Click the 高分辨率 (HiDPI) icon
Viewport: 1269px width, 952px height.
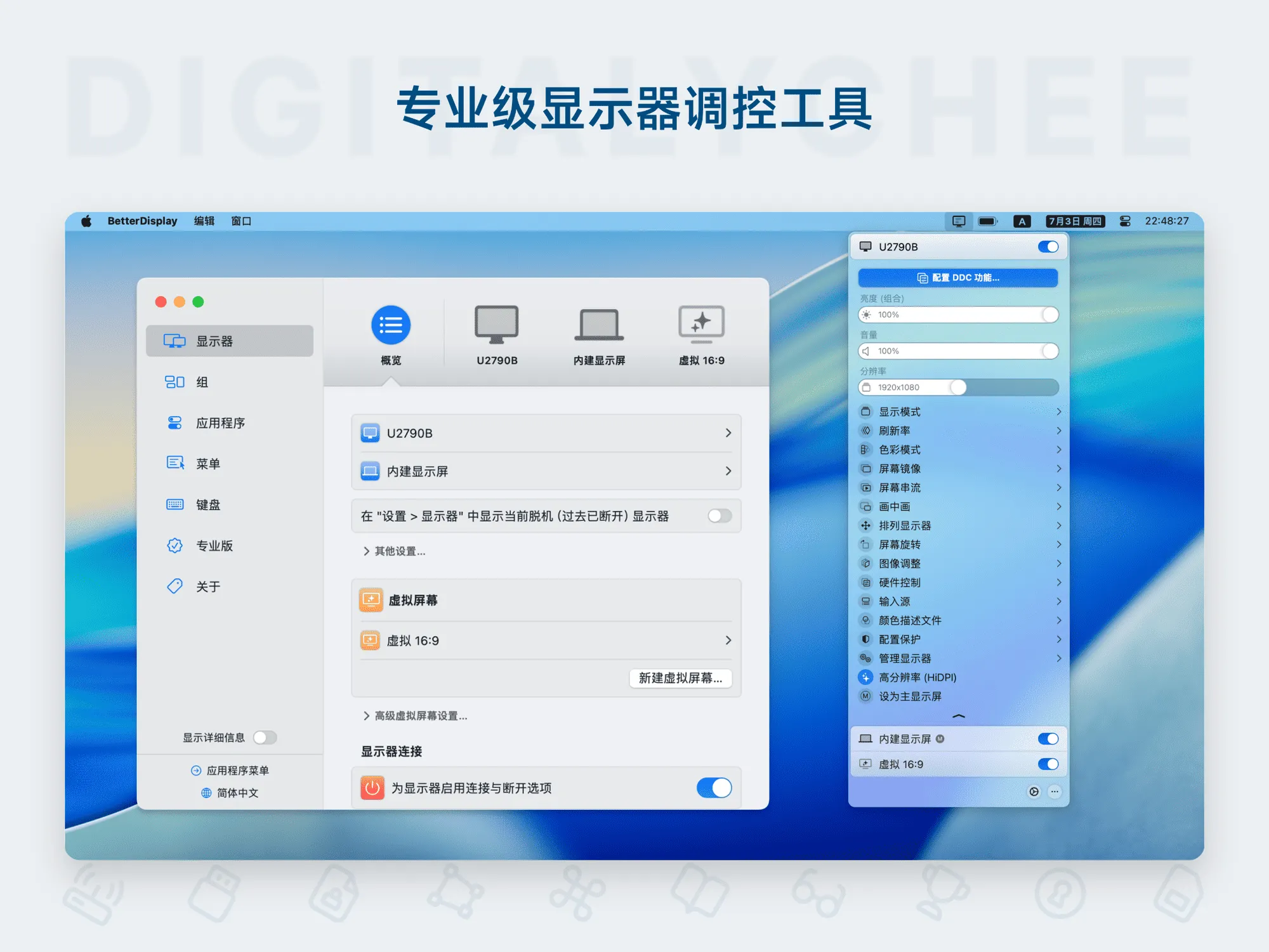click(x=865, y=677)
